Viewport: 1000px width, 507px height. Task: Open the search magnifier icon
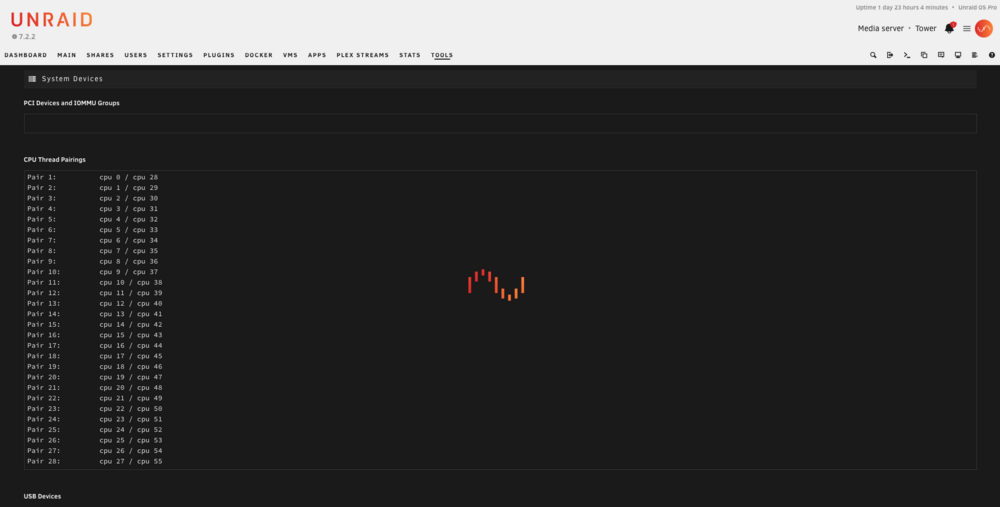[x=873, y=55]
